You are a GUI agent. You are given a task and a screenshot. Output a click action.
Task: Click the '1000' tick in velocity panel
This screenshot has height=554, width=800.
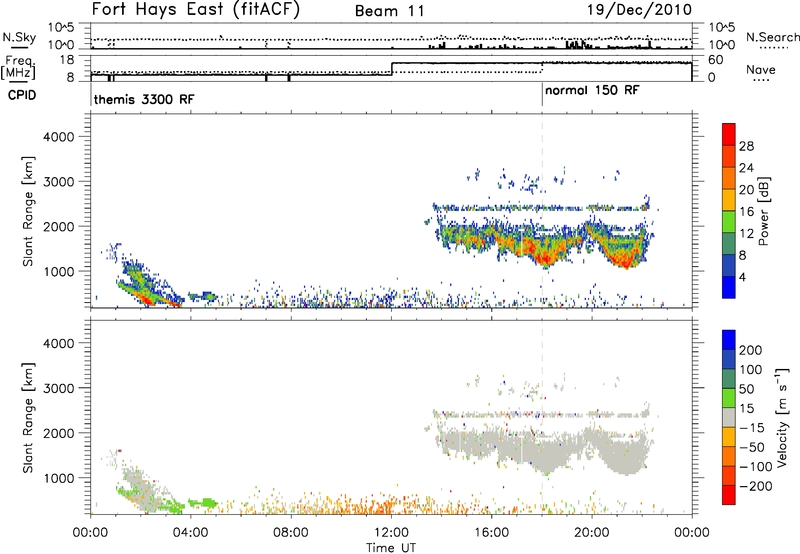pyautogui.click(x=59, y=478)
